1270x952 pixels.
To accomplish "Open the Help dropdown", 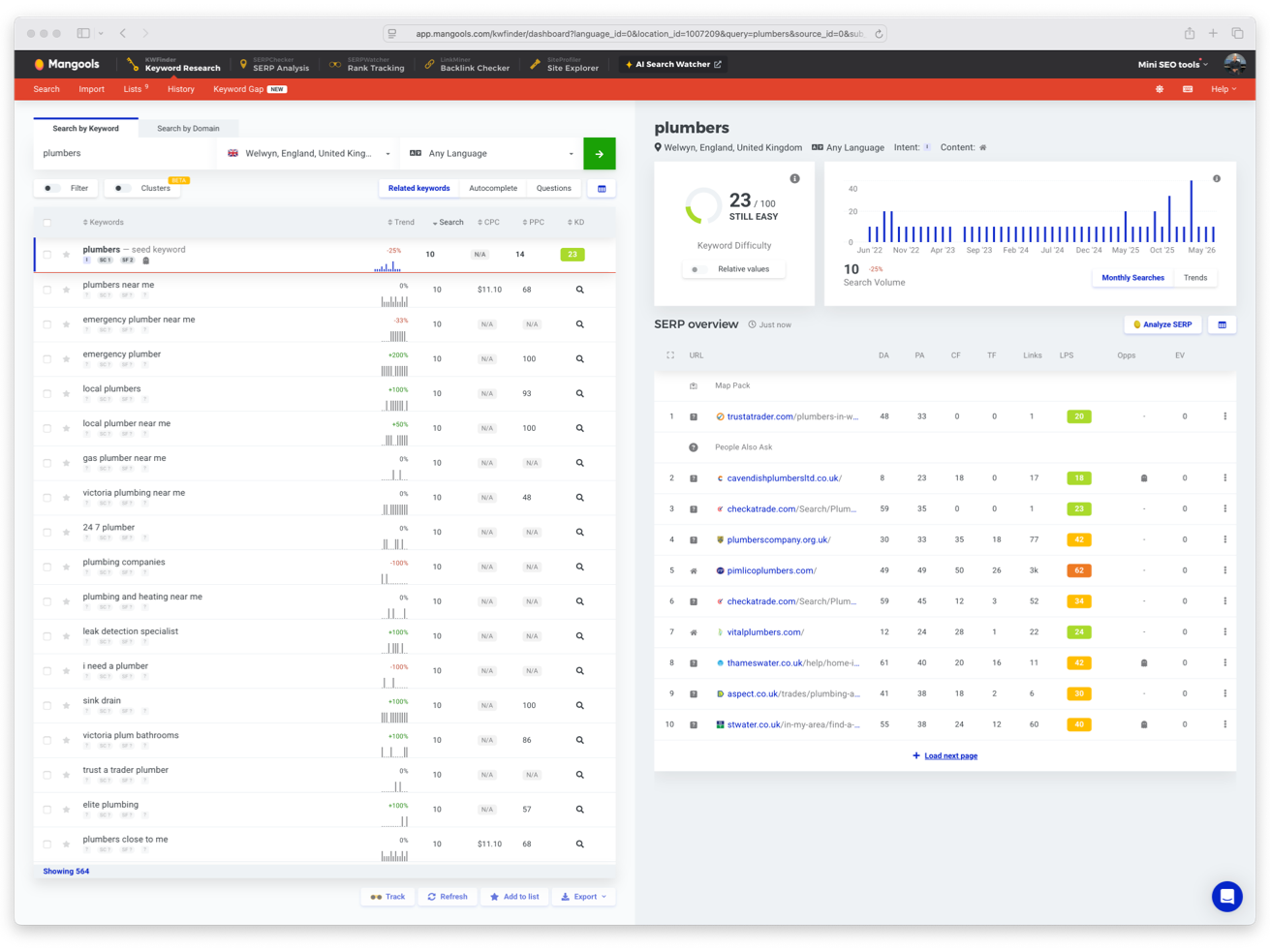I will point(1224,89).
